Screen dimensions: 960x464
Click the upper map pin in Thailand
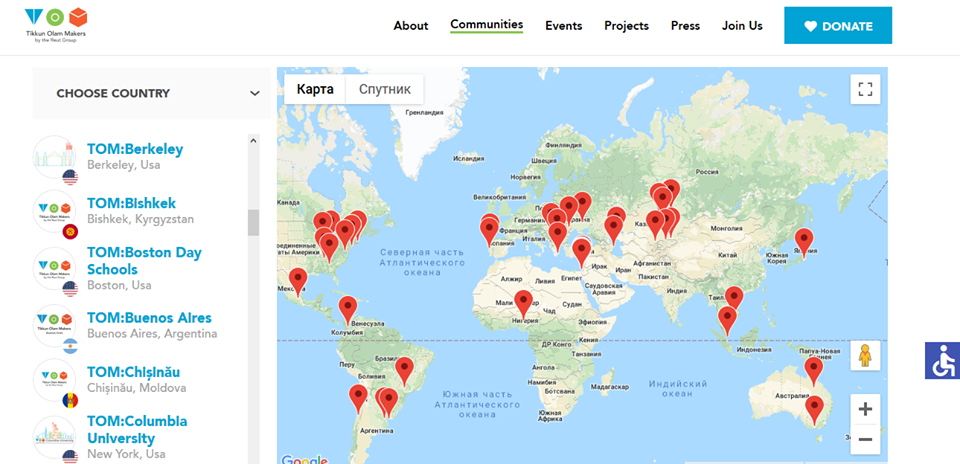pyautogui.click(x=733, y=300)
